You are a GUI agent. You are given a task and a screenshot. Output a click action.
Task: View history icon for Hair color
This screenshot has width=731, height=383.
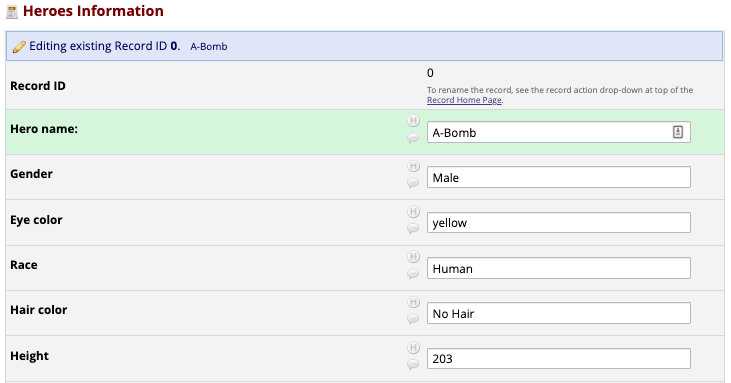click(413, 302)
